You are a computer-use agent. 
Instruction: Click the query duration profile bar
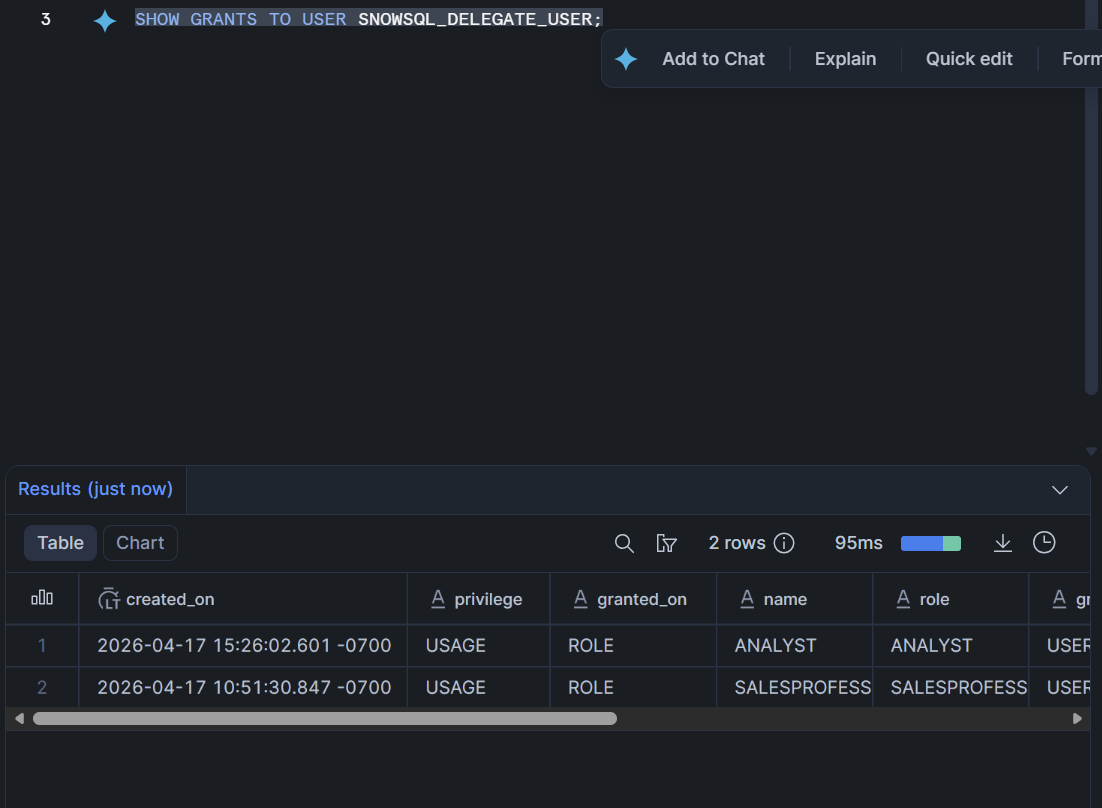(x=931, y=543)
